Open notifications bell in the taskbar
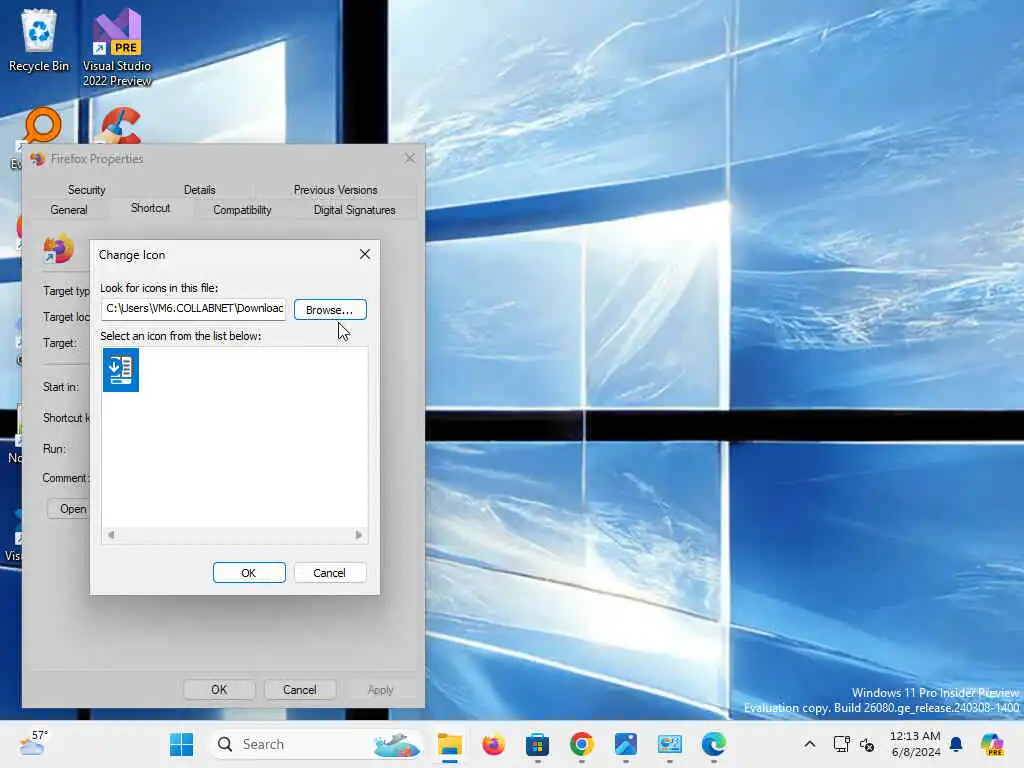The height and width of the screenshot is (768, 1024). pos(956,744)
